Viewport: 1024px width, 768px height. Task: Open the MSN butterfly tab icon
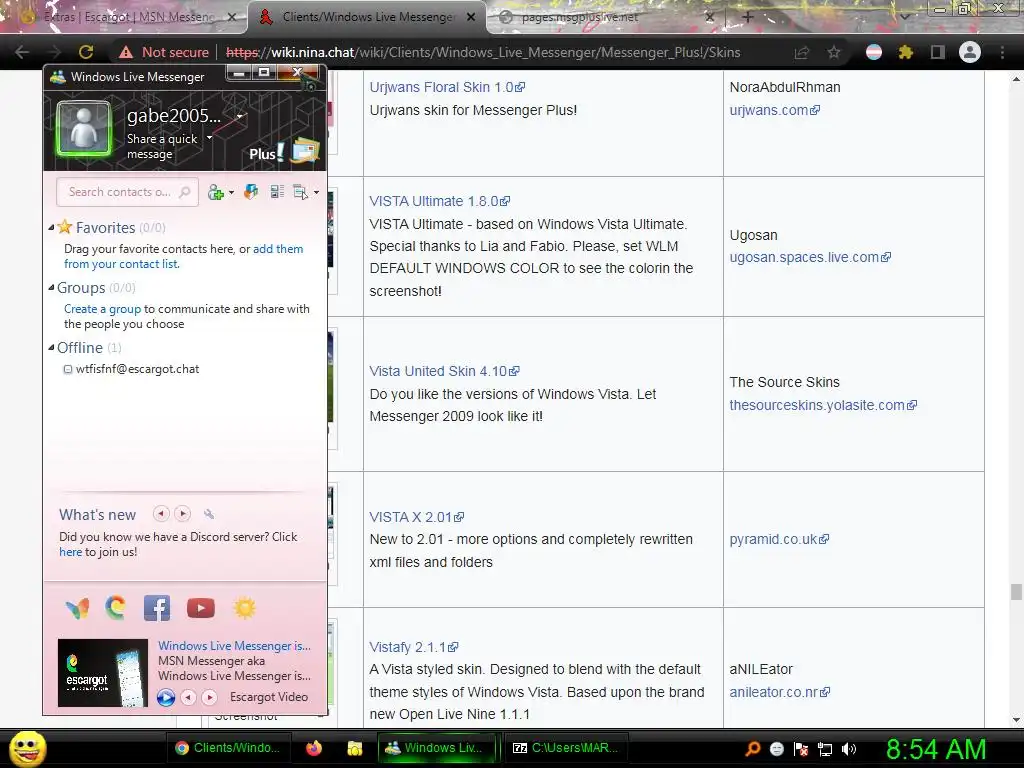78,608
